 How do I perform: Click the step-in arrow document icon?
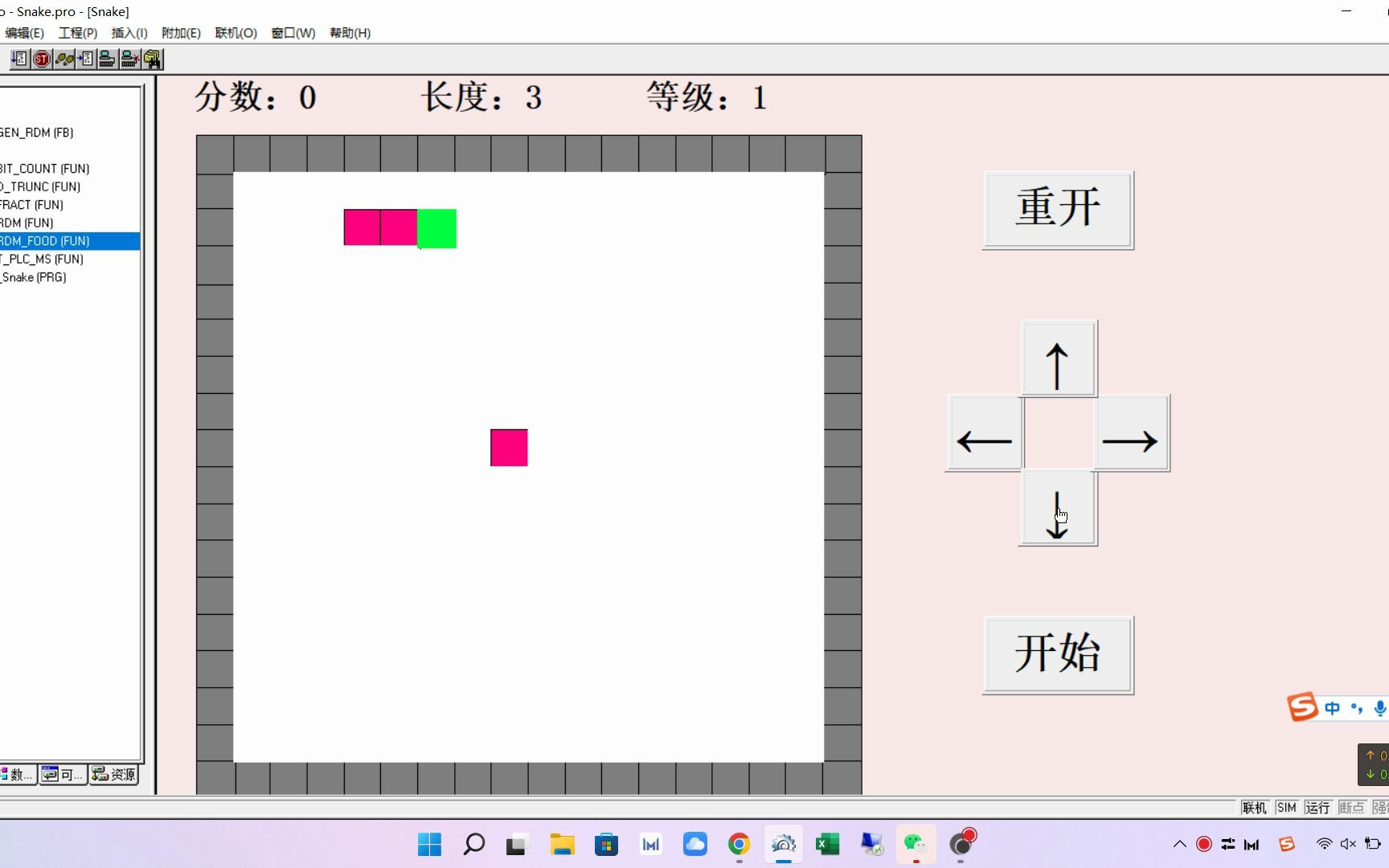[85, 59]
